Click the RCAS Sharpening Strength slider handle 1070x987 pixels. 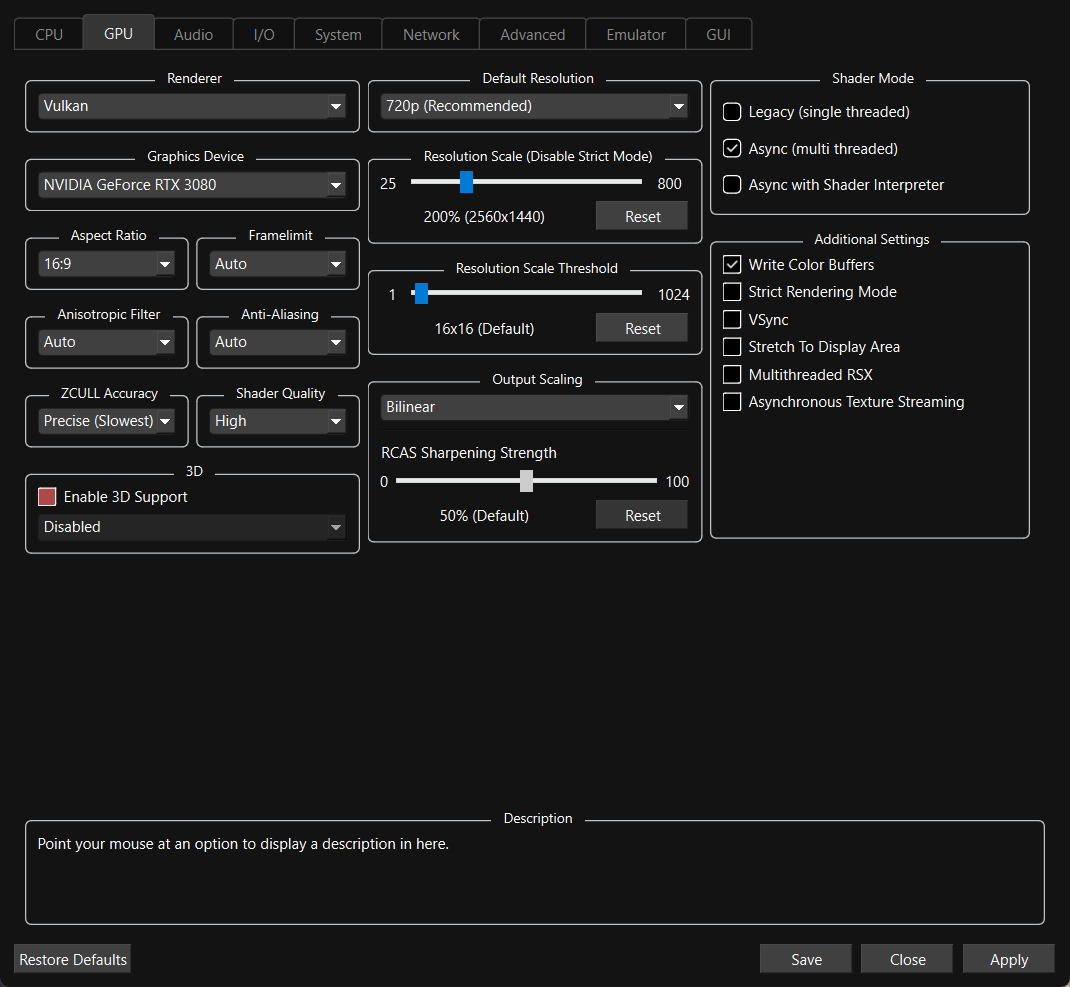pos(526,482)
